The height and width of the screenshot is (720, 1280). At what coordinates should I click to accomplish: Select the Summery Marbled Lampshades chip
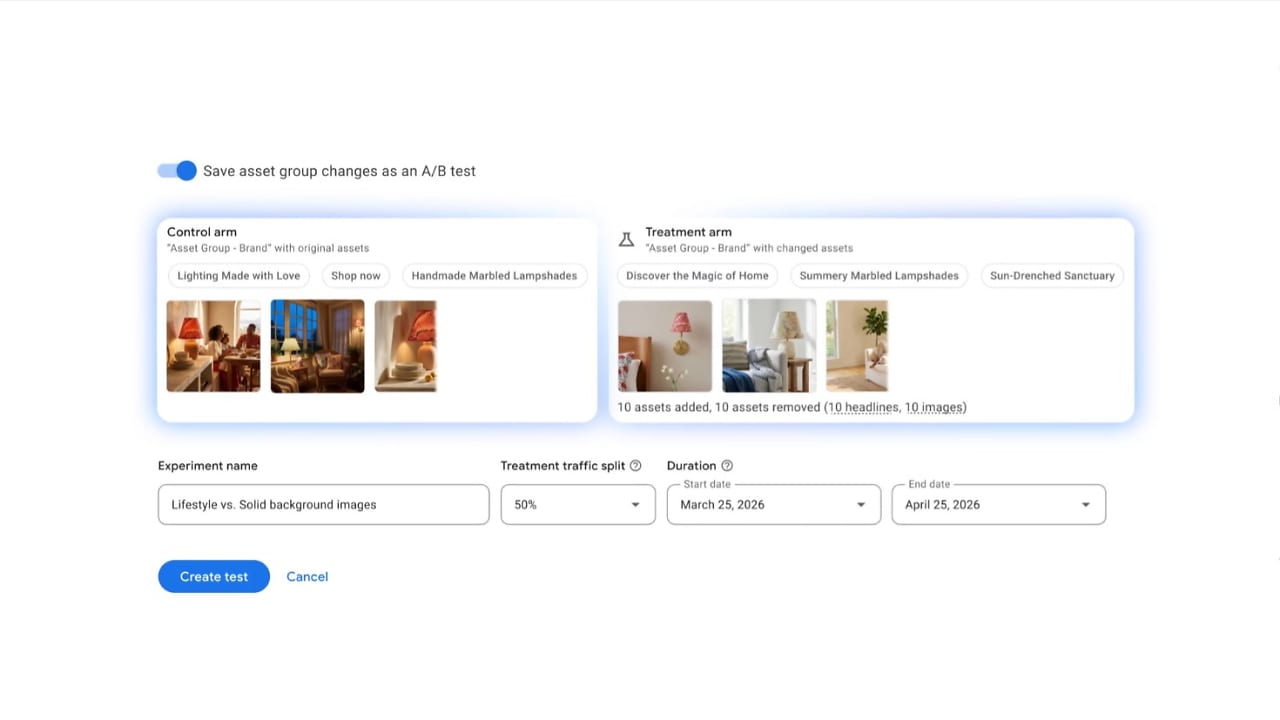pos(879,276)
